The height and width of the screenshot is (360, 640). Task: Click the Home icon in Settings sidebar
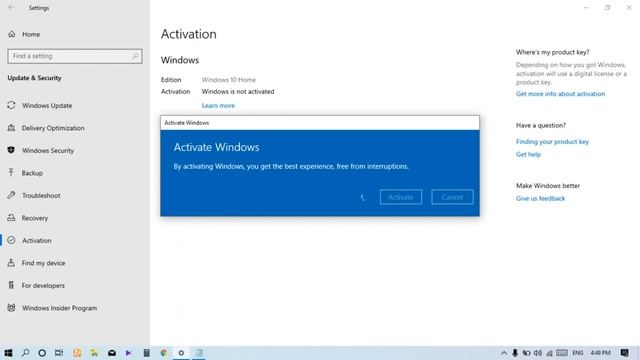(x=11, y=34)
